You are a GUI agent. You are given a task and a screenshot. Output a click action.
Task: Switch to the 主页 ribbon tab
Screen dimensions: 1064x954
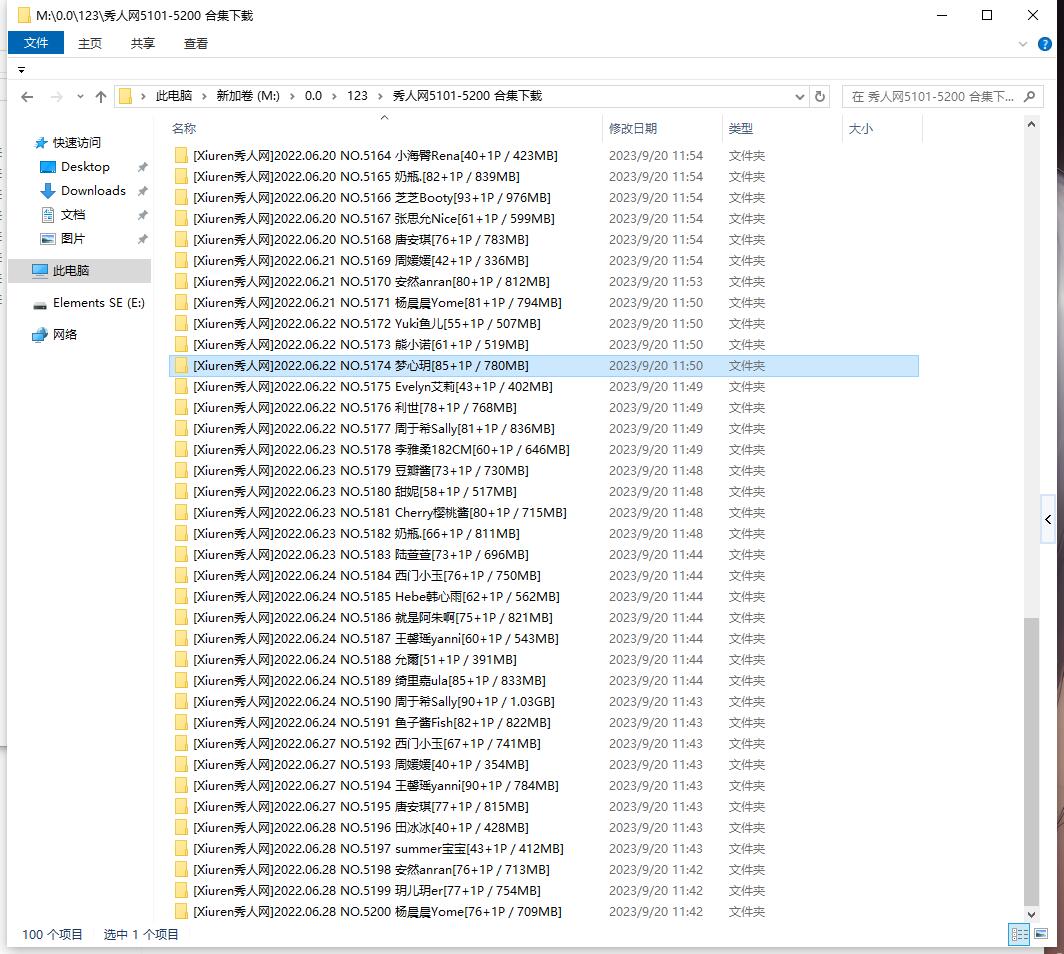[90, 43]
